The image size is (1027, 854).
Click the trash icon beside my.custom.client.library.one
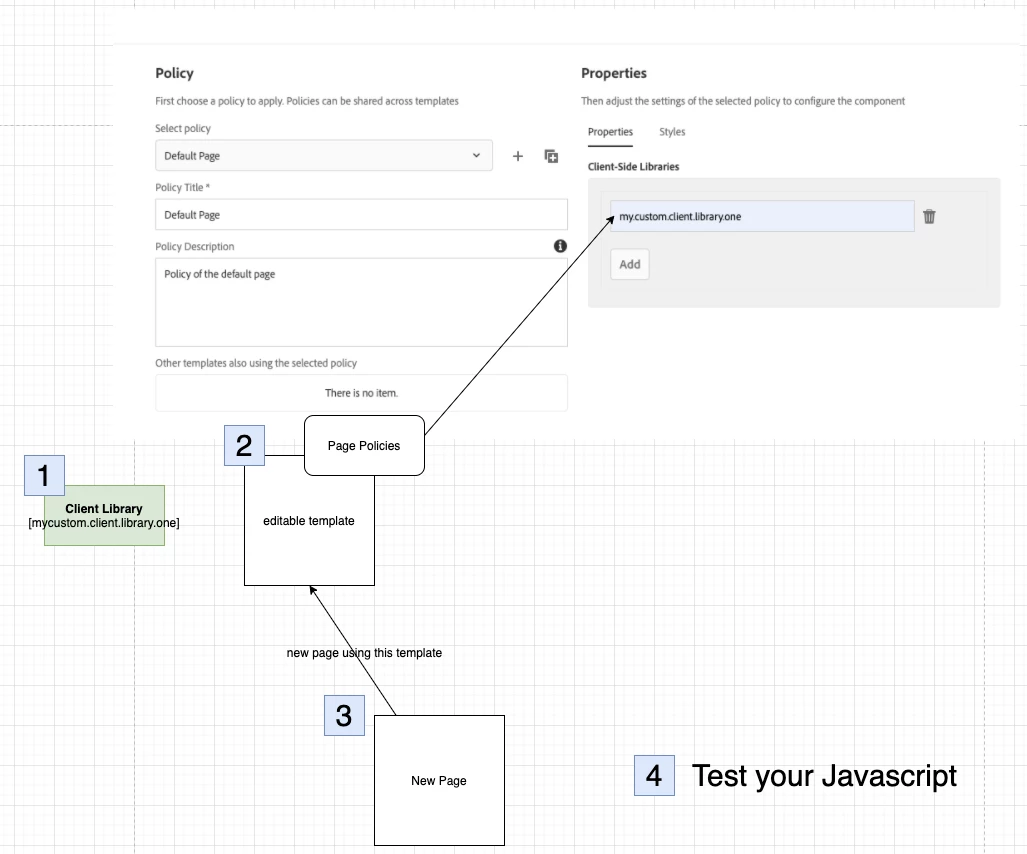[x=929, y=216]
